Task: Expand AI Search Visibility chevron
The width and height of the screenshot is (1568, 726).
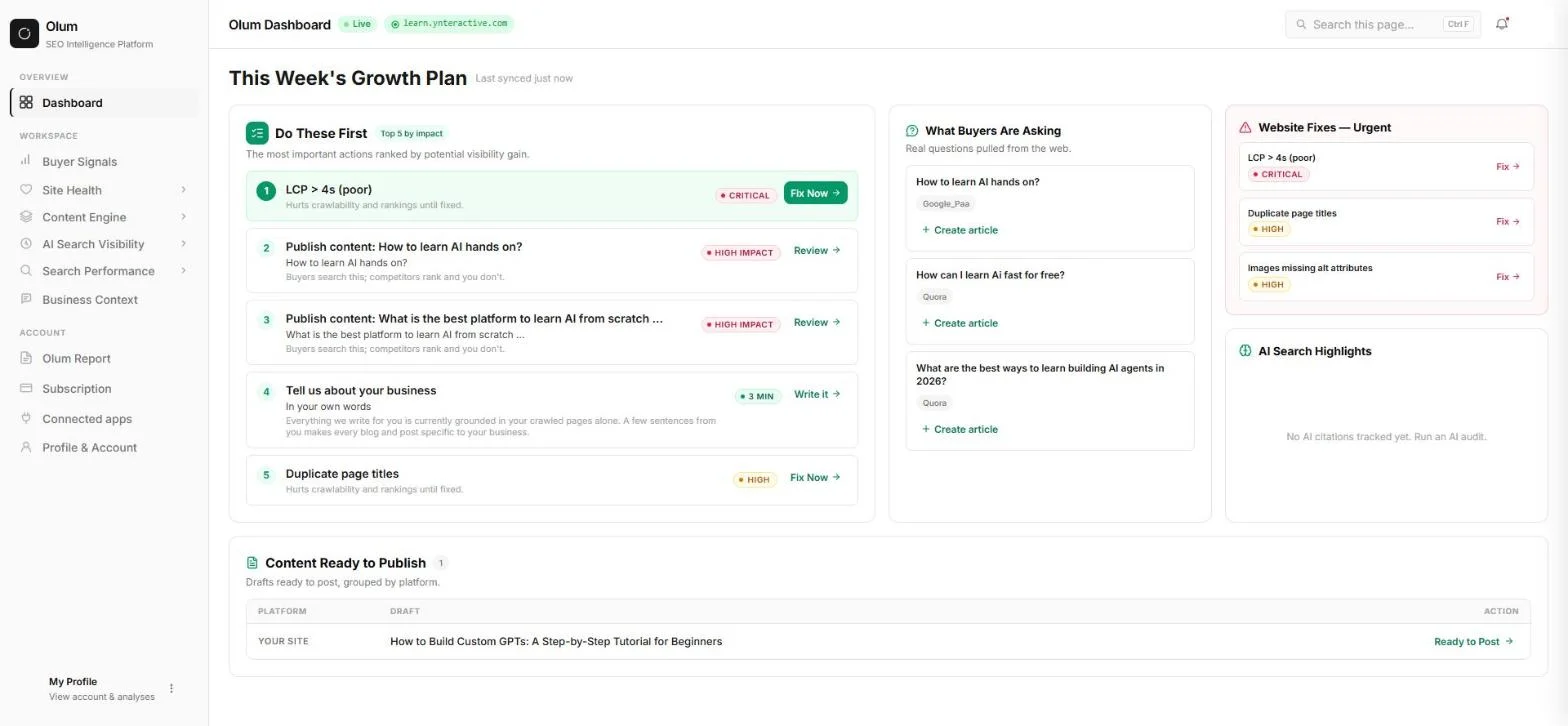Action: point(183,244)
